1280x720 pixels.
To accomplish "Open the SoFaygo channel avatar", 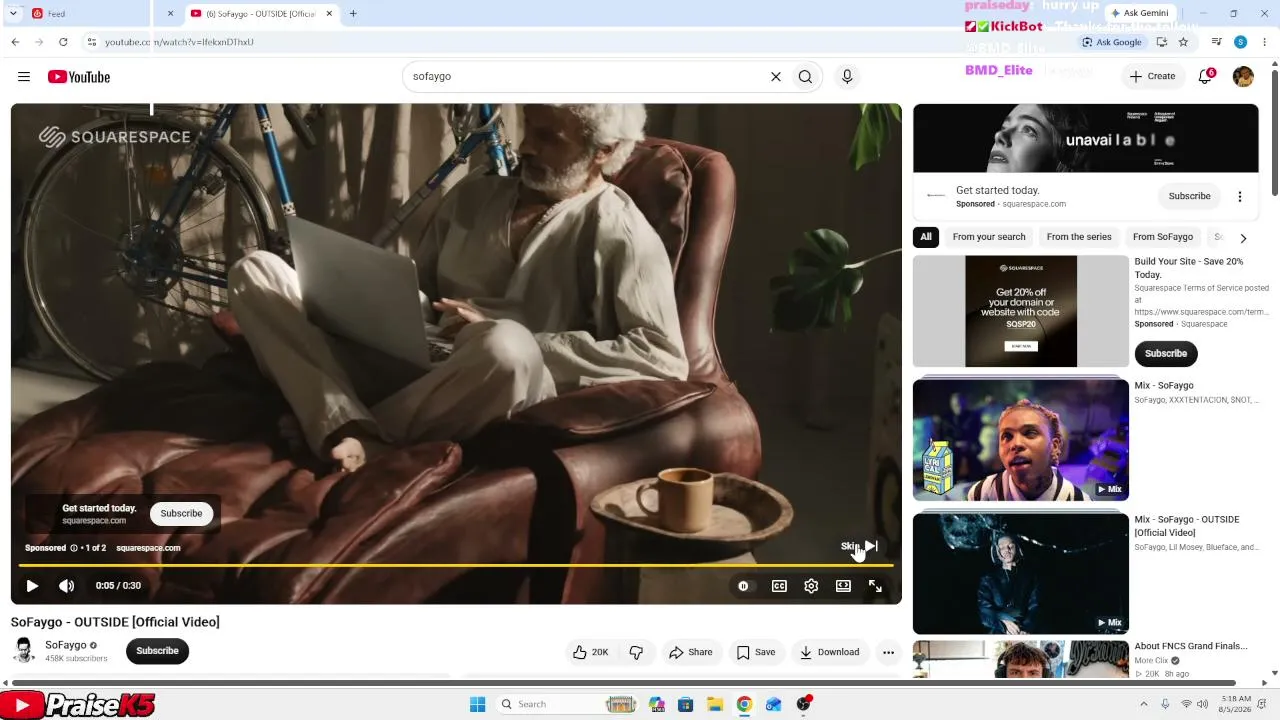I will tap(24, 651).
